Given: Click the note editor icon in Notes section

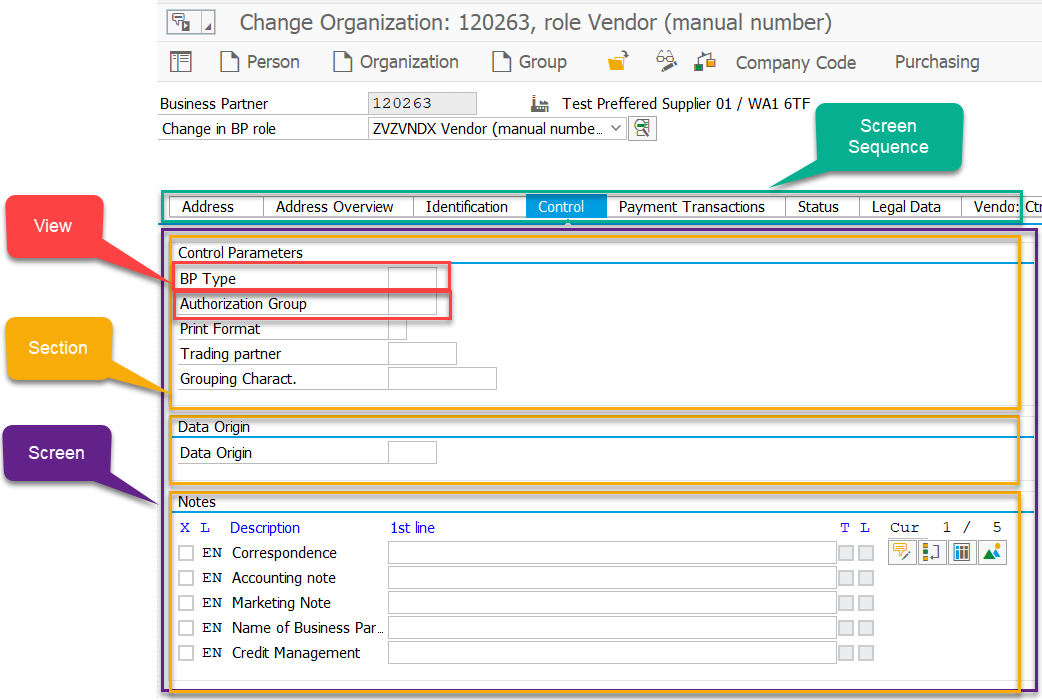Looking at the screenshot, I should pos(902,551).
